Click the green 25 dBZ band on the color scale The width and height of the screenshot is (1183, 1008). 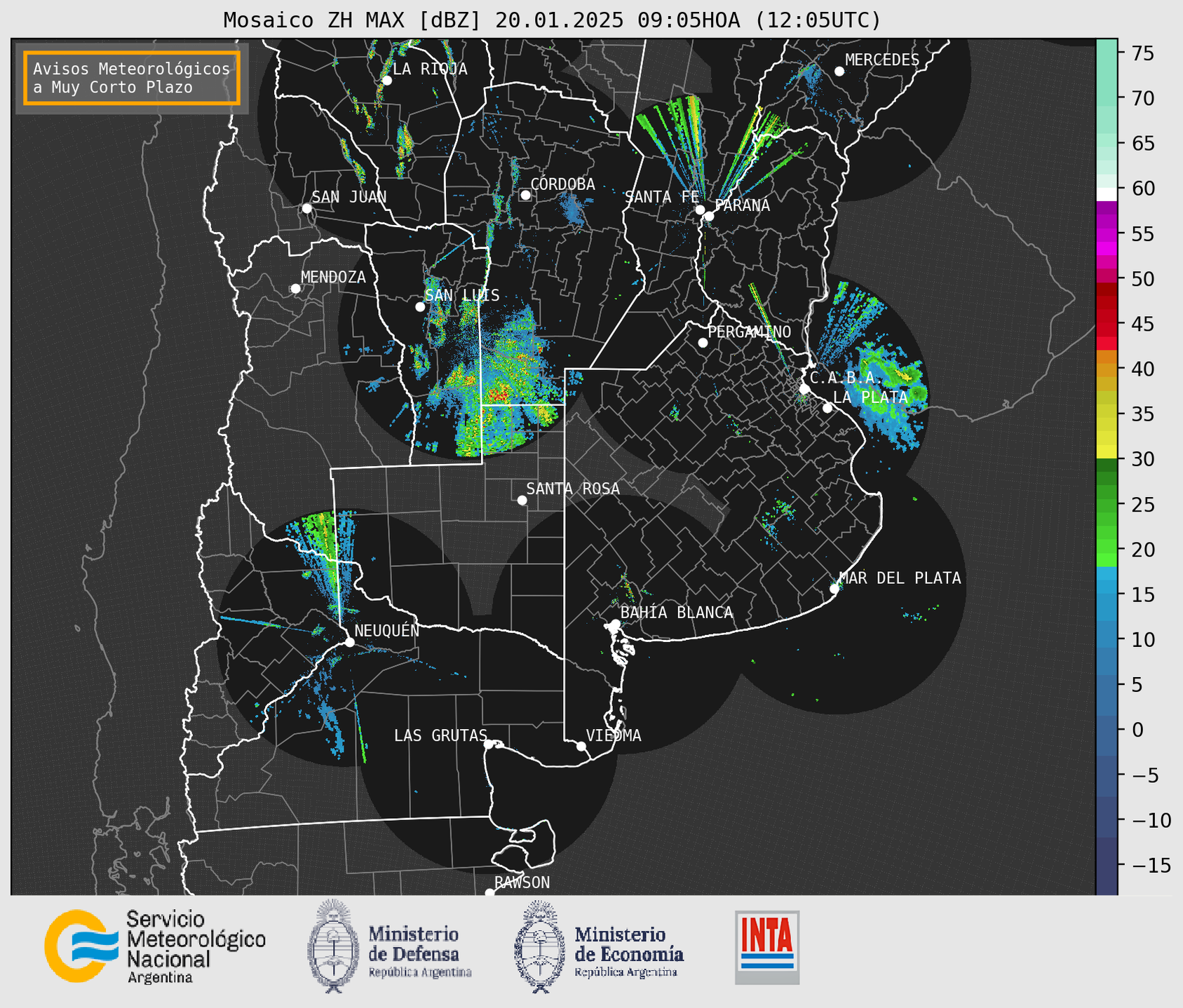[1107, 505]
